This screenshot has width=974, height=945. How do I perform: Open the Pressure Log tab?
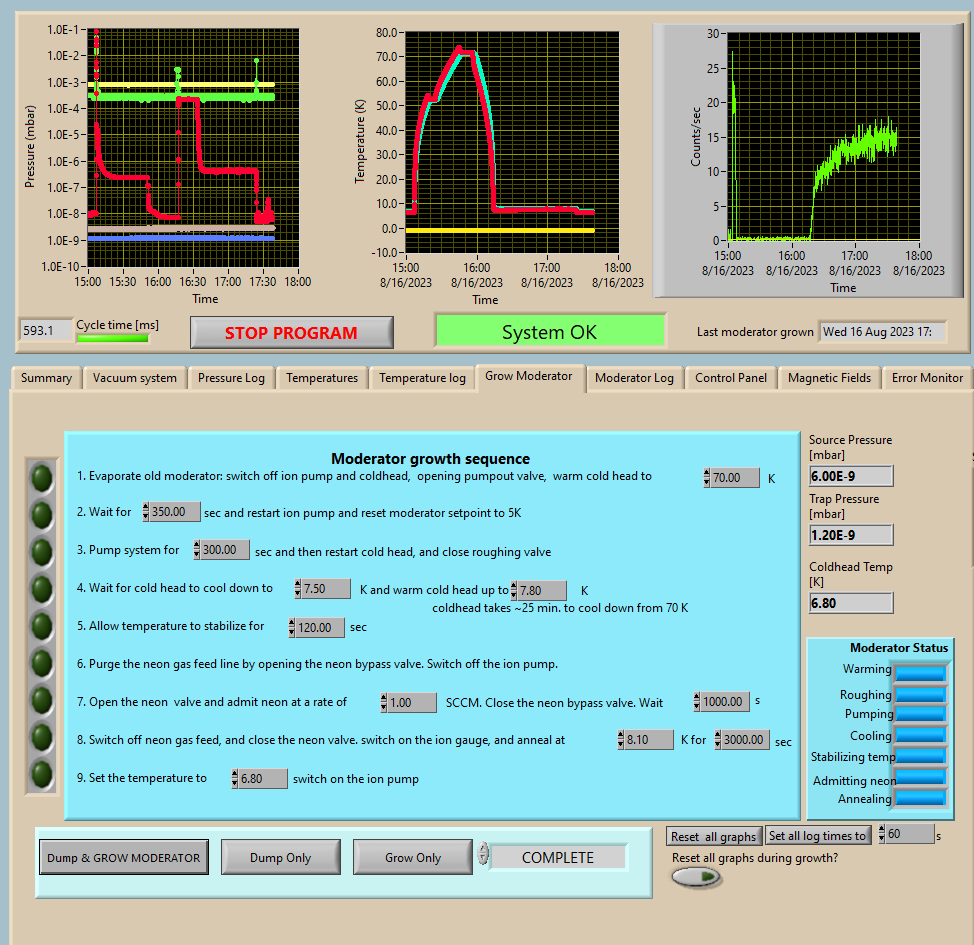point(231,378)
